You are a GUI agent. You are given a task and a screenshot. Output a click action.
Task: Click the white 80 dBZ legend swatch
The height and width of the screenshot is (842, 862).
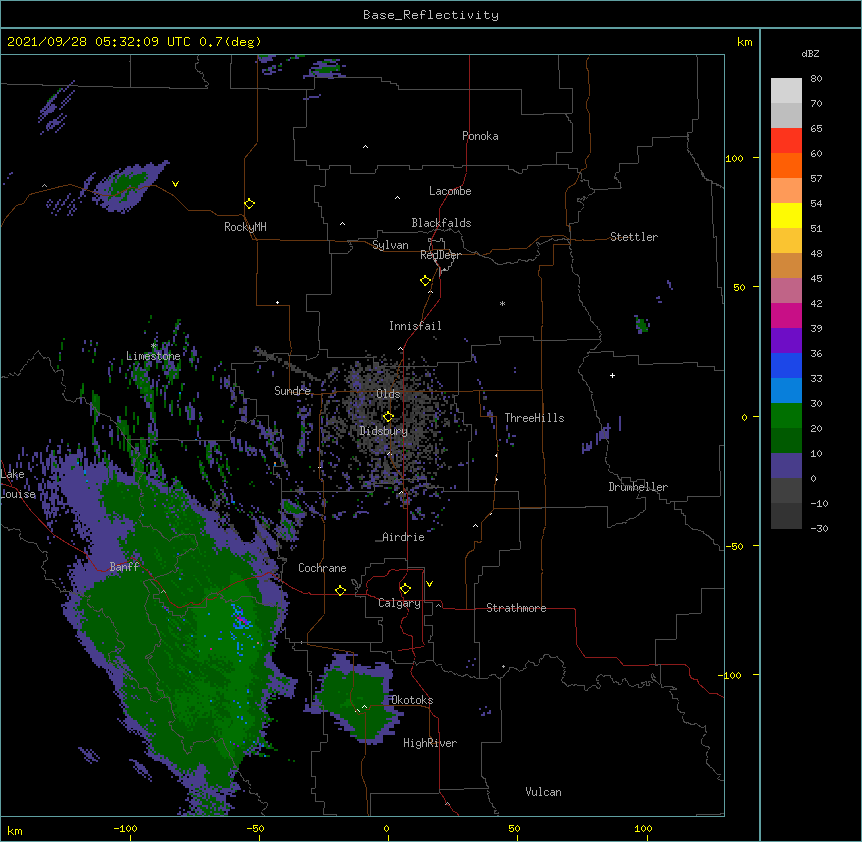(786, 91)
